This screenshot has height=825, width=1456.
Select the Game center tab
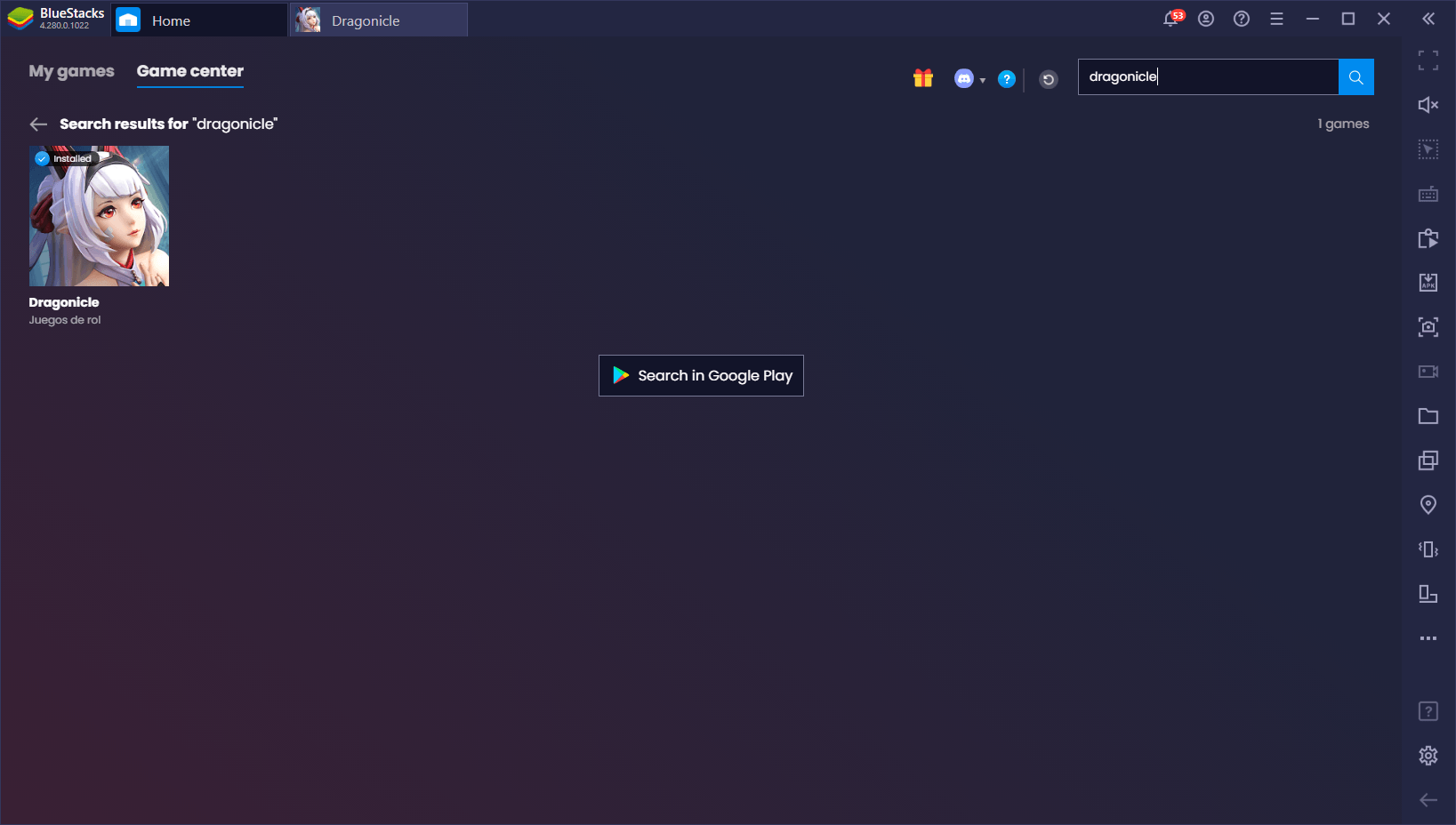pyautogui.click(x=190, y=71)
